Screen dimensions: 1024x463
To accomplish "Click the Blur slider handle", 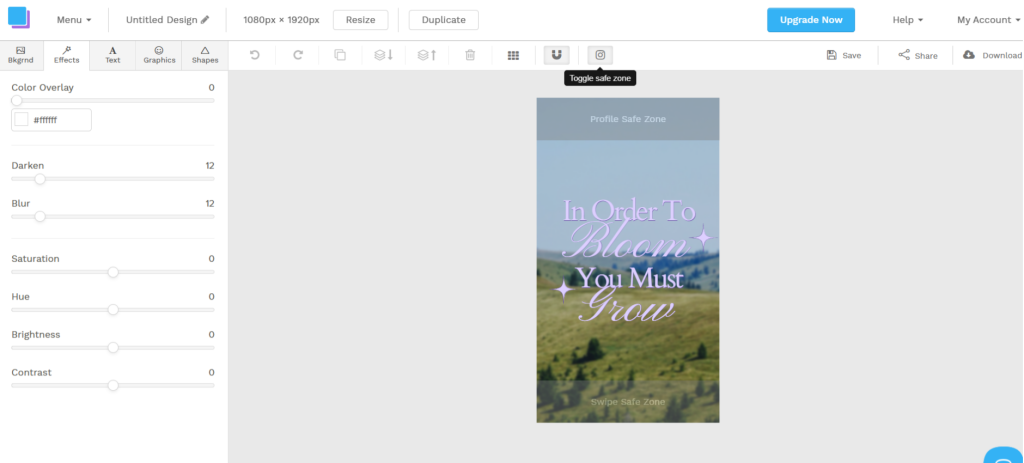I will pyautogui.click(x=40, y=217).
